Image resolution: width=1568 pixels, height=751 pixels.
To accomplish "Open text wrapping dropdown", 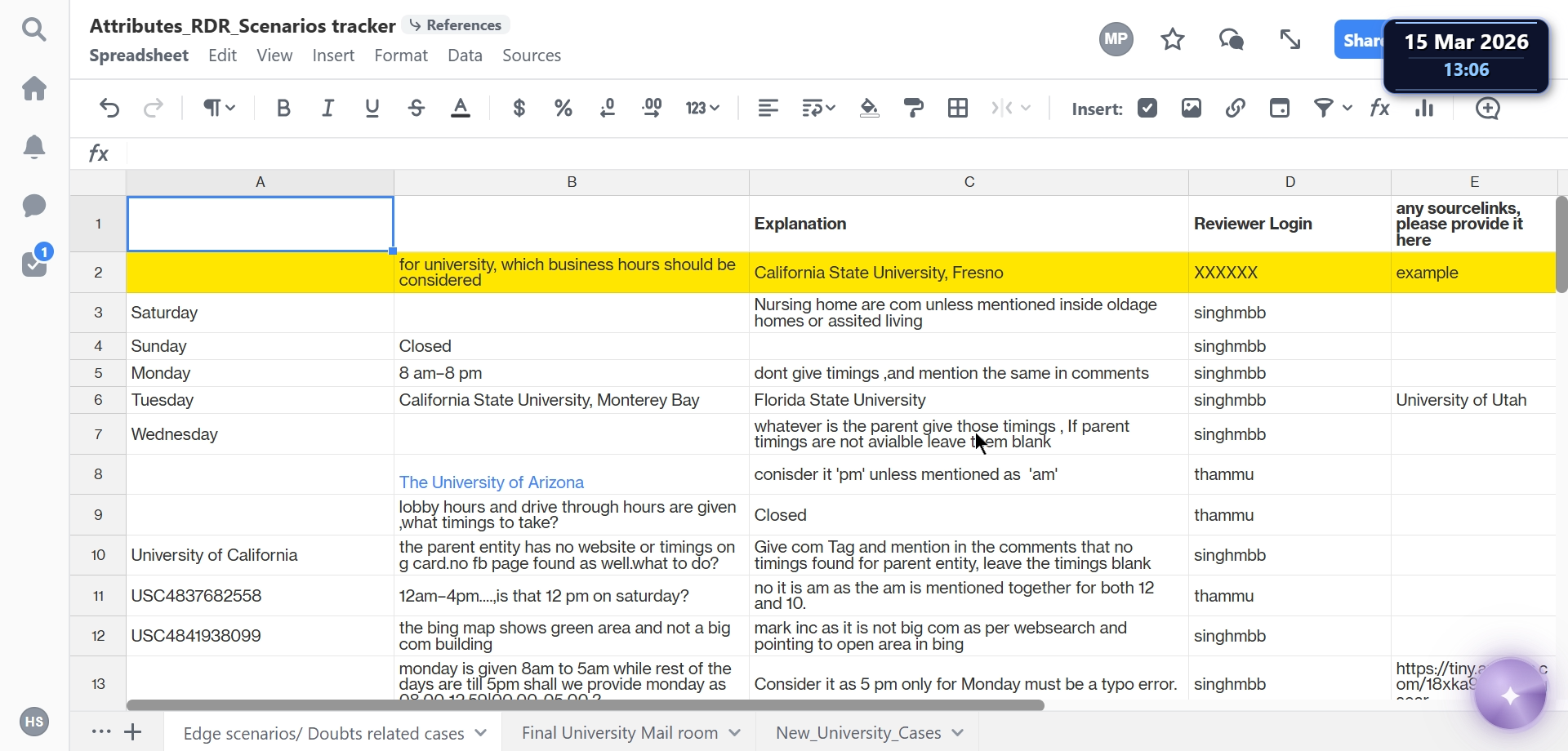I will (818, 108).
